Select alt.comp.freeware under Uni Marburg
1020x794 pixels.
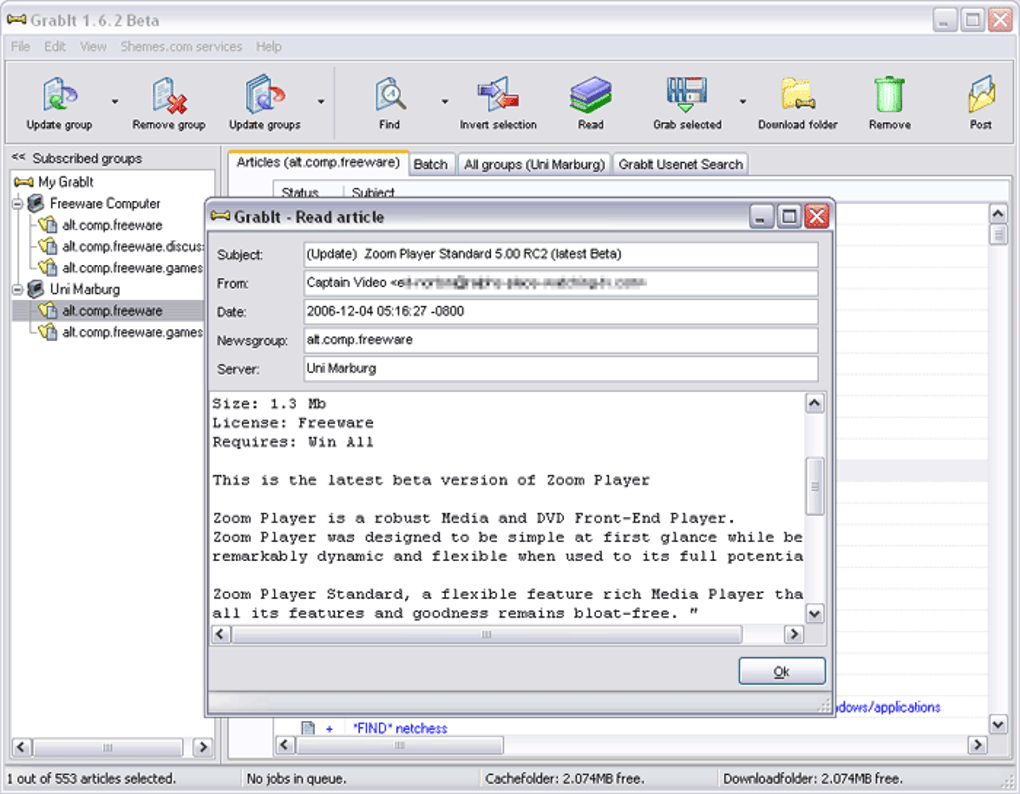[x=112, y=311]
